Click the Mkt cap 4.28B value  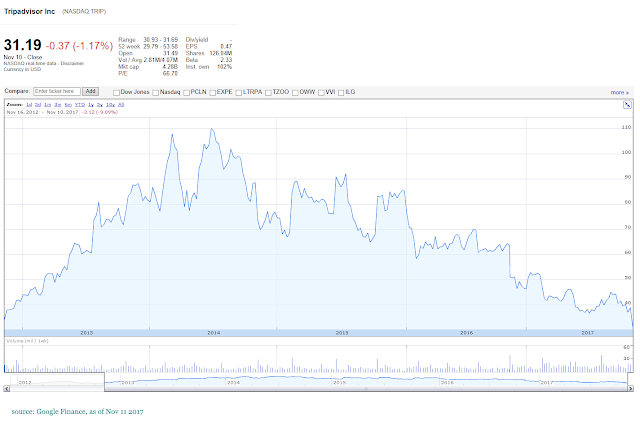coord(170,67)
